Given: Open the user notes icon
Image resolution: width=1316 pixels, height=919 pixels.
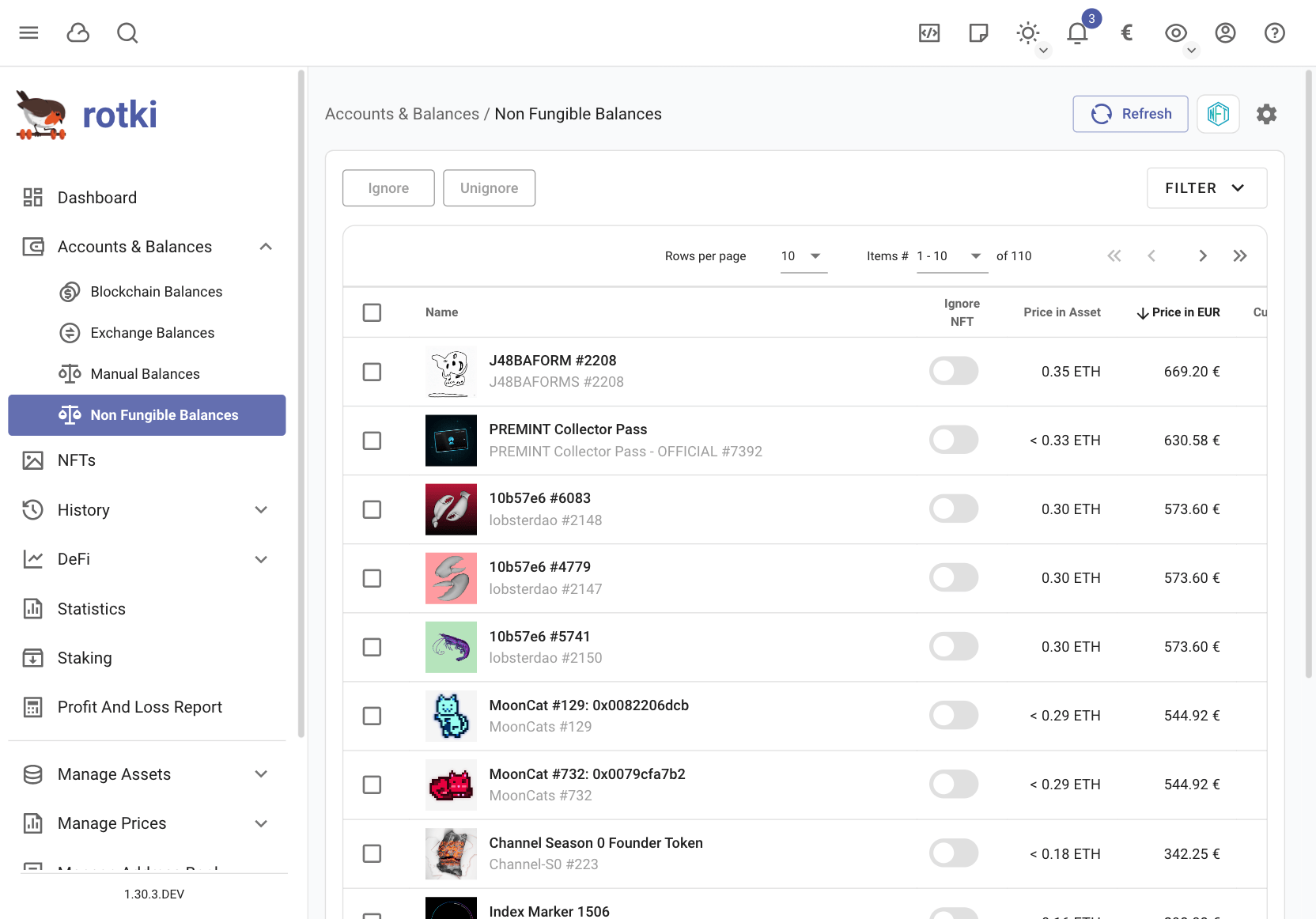Looking at the screenshot, I should click(x=978, y=32).
